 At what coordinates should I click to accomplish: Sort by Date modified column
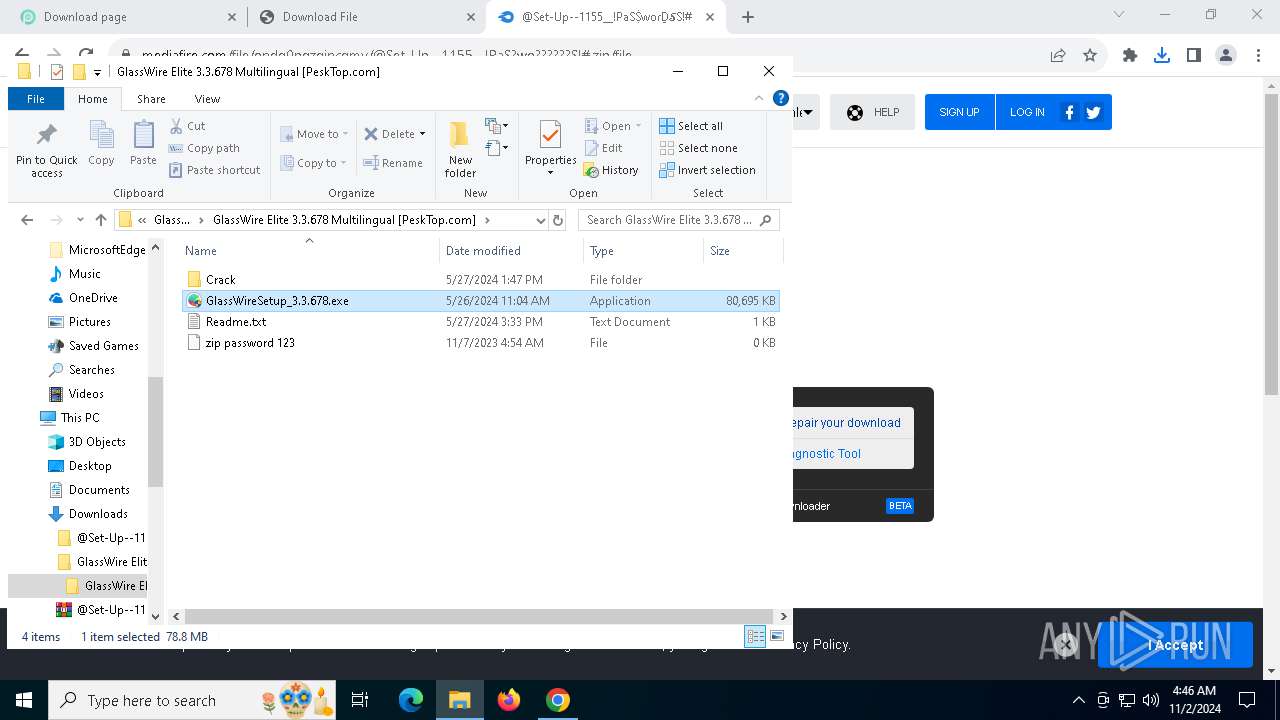[511, 251]
